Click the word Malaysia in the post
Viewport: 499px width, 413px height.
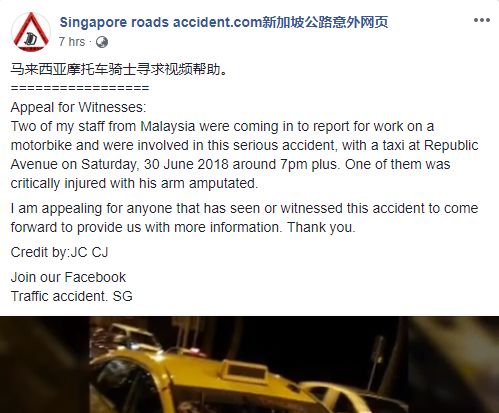(x=168, y=127)
